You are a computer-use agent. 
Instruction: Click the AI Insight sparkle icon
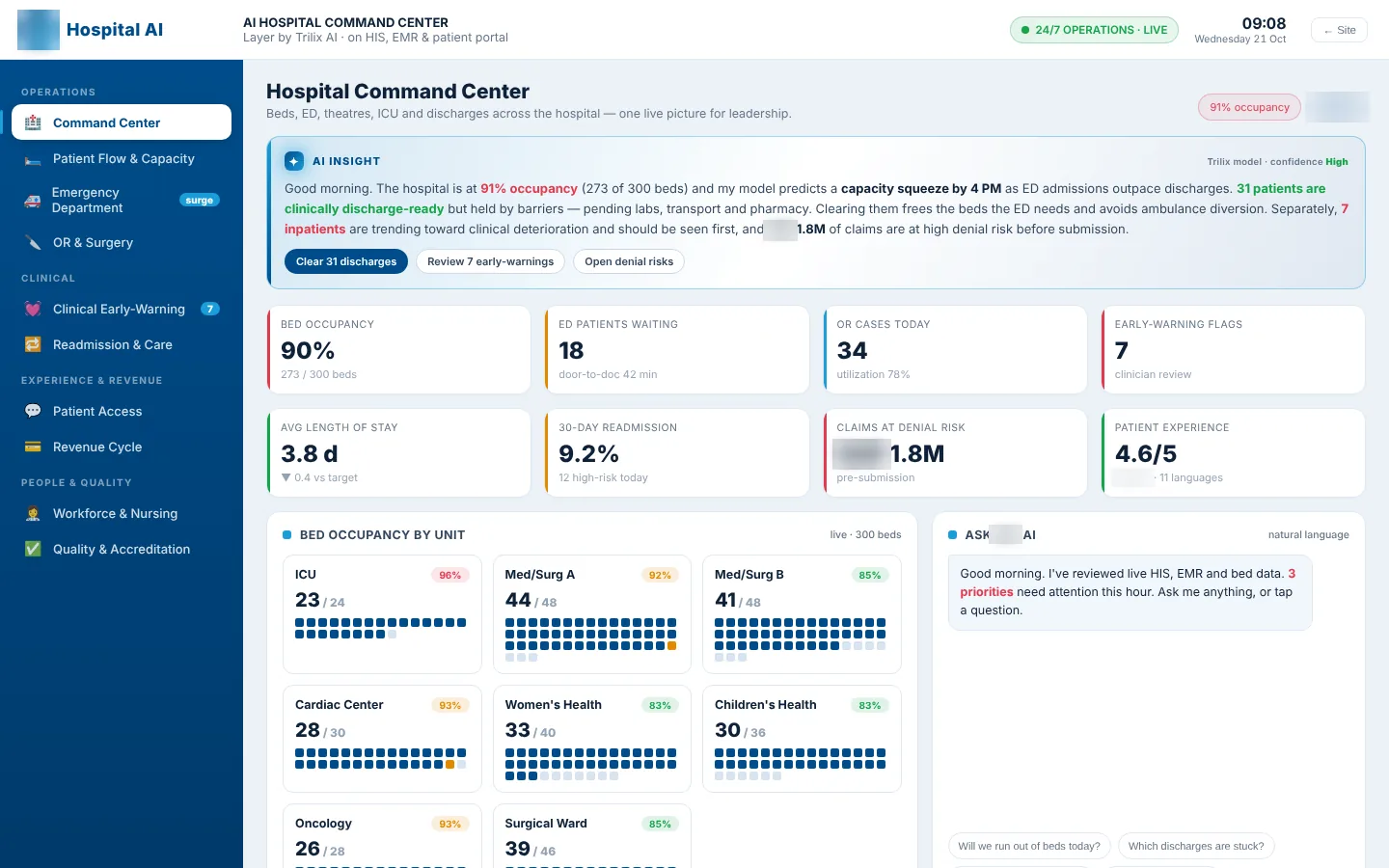pyautogui.click(x=294, y=161)
